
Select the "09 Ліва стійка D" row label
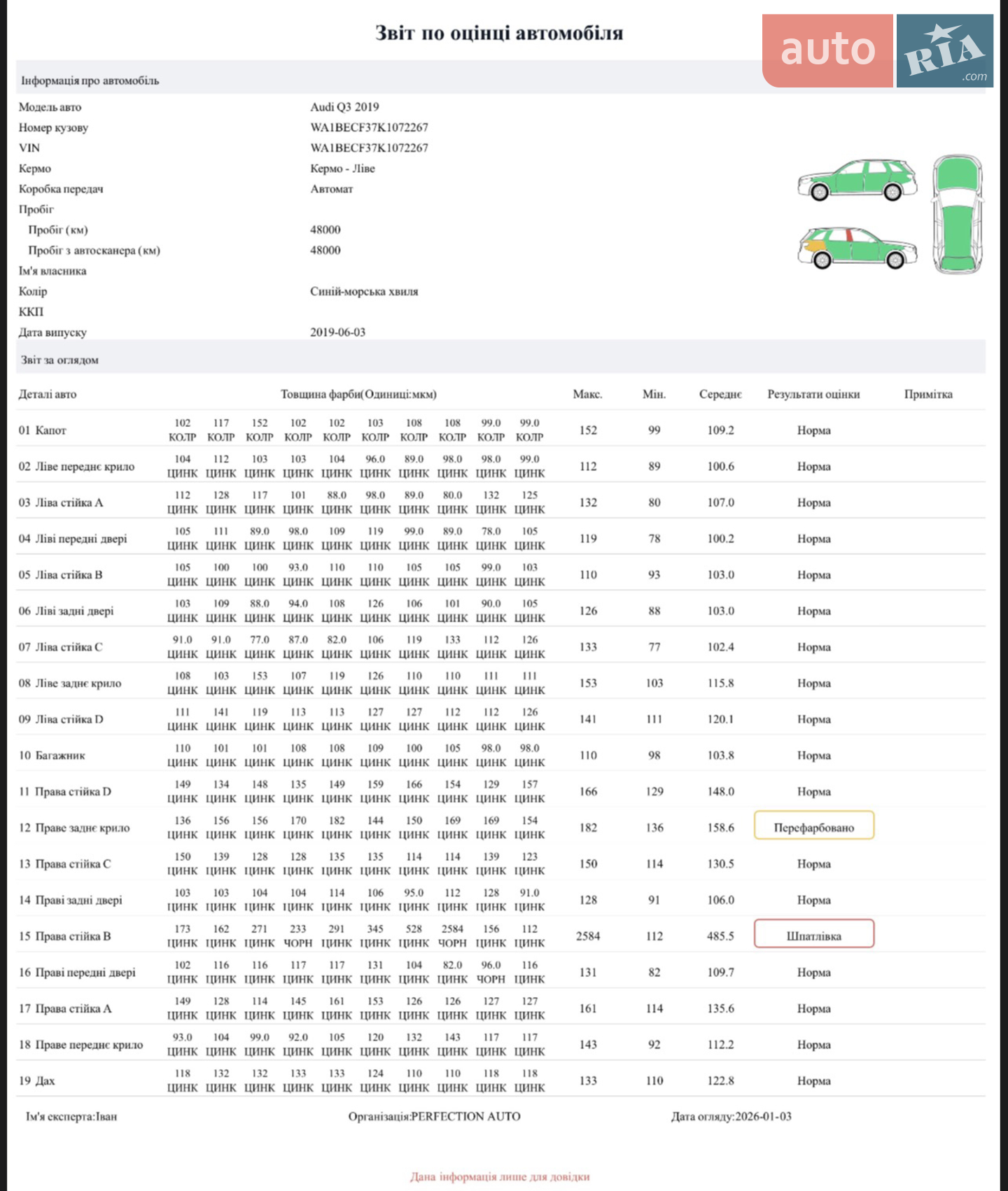tap(61, 719)
